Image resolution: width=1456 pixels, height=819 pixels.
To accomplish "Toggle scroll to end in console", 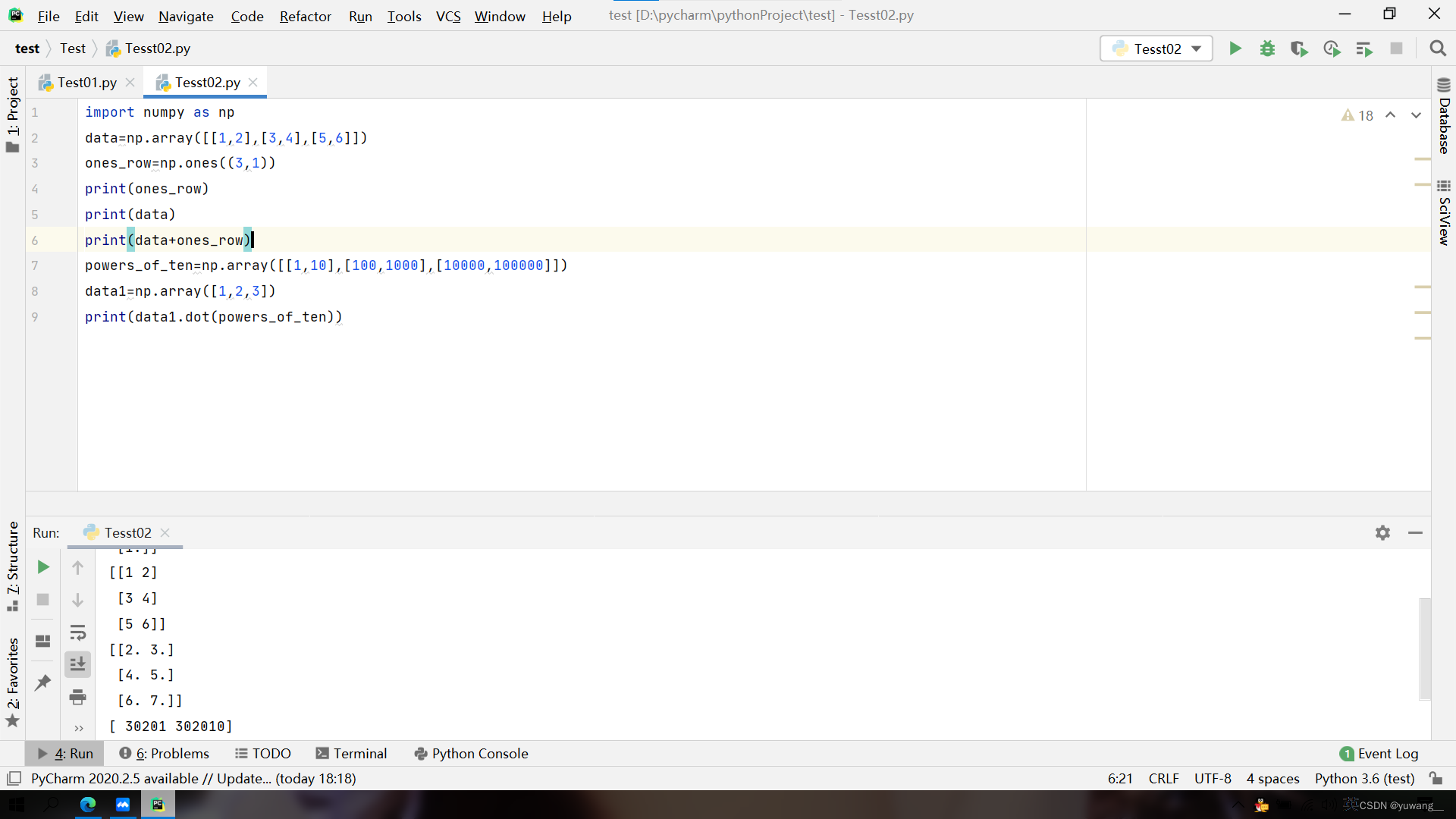I will point(77,664).
